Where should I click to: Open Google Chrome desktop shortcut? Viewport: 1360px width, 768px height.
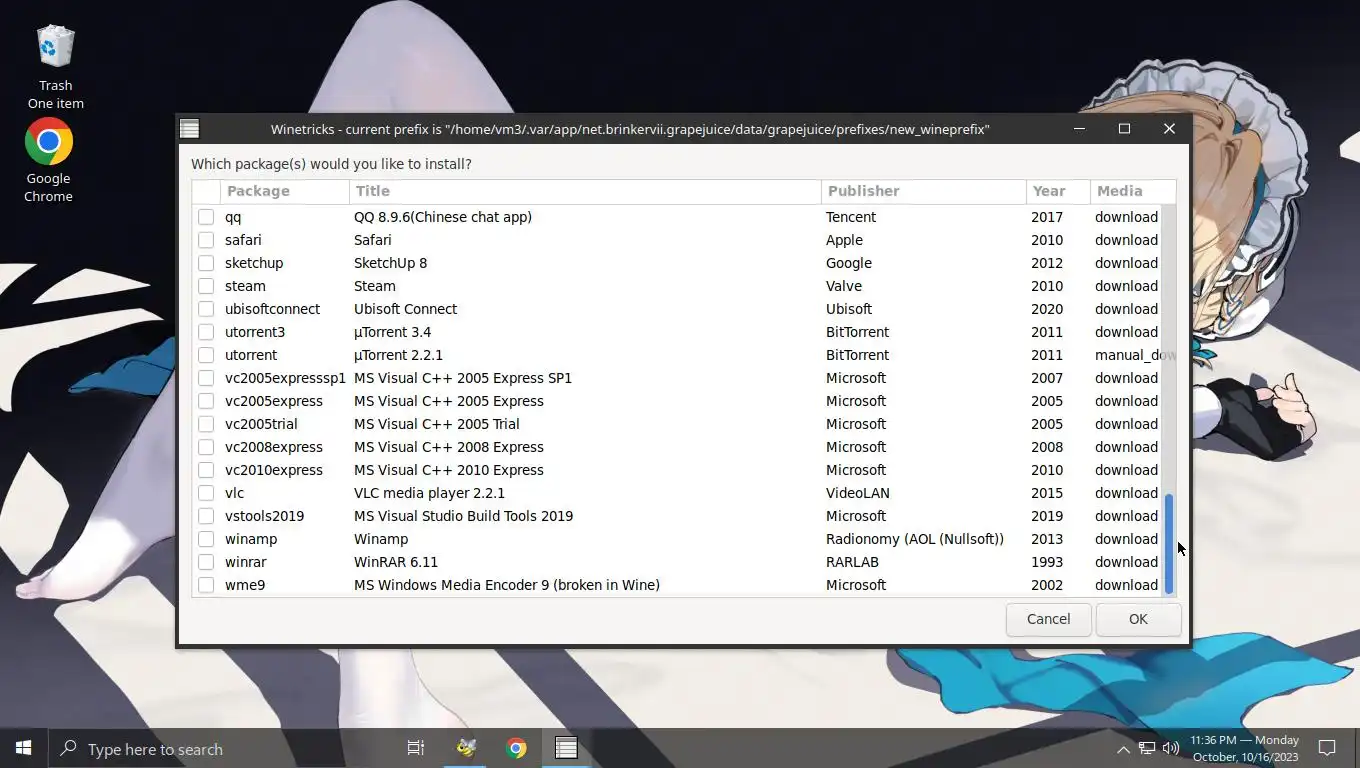pos(48,160)
